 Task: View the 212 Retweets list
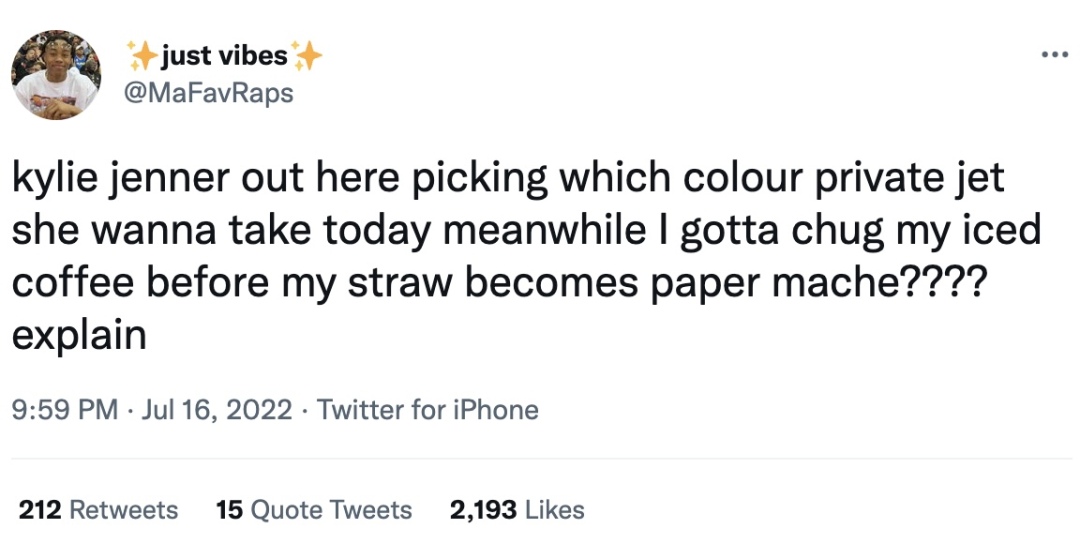coord(99,510)
